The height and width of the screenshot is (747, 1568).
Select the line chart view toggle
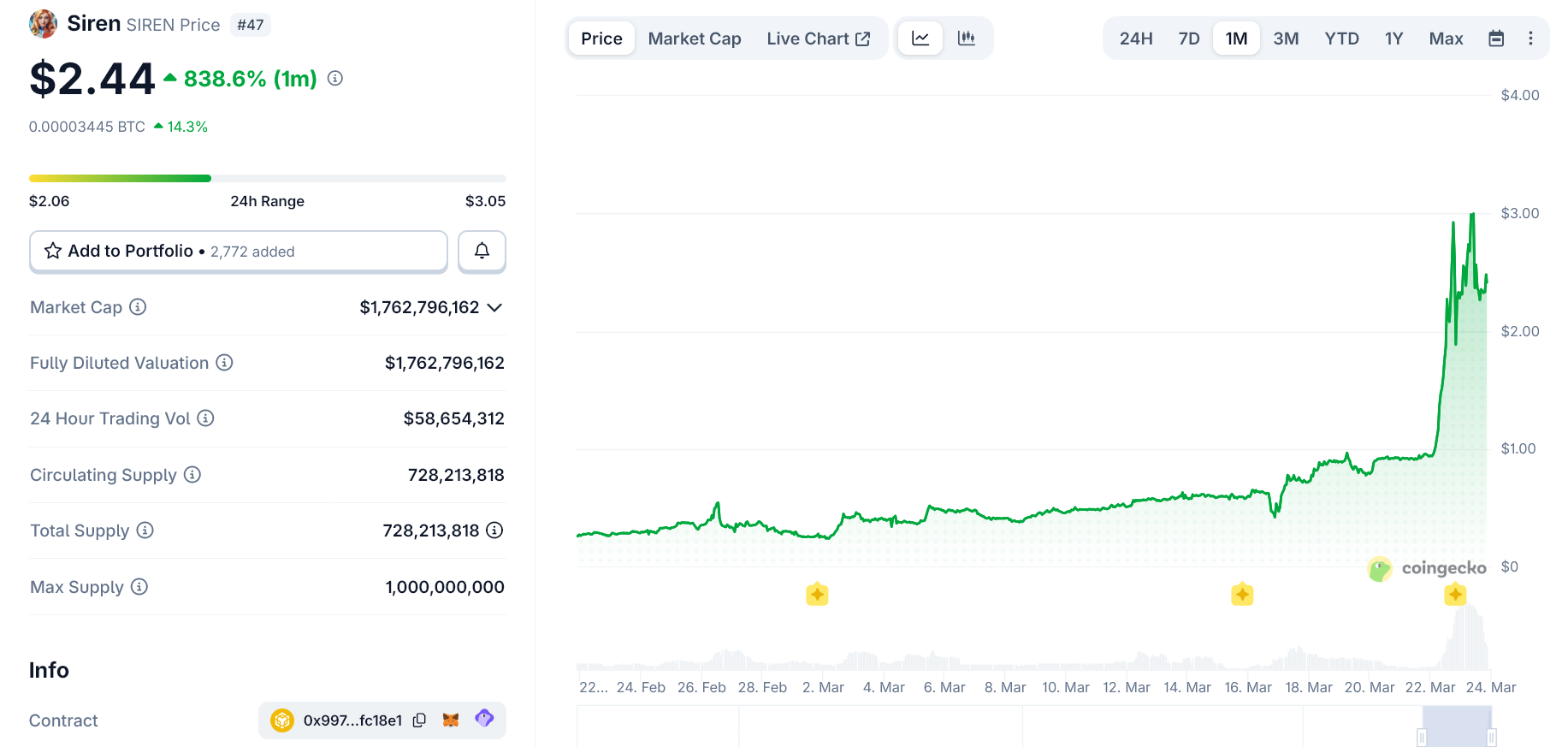coord(920,39)
